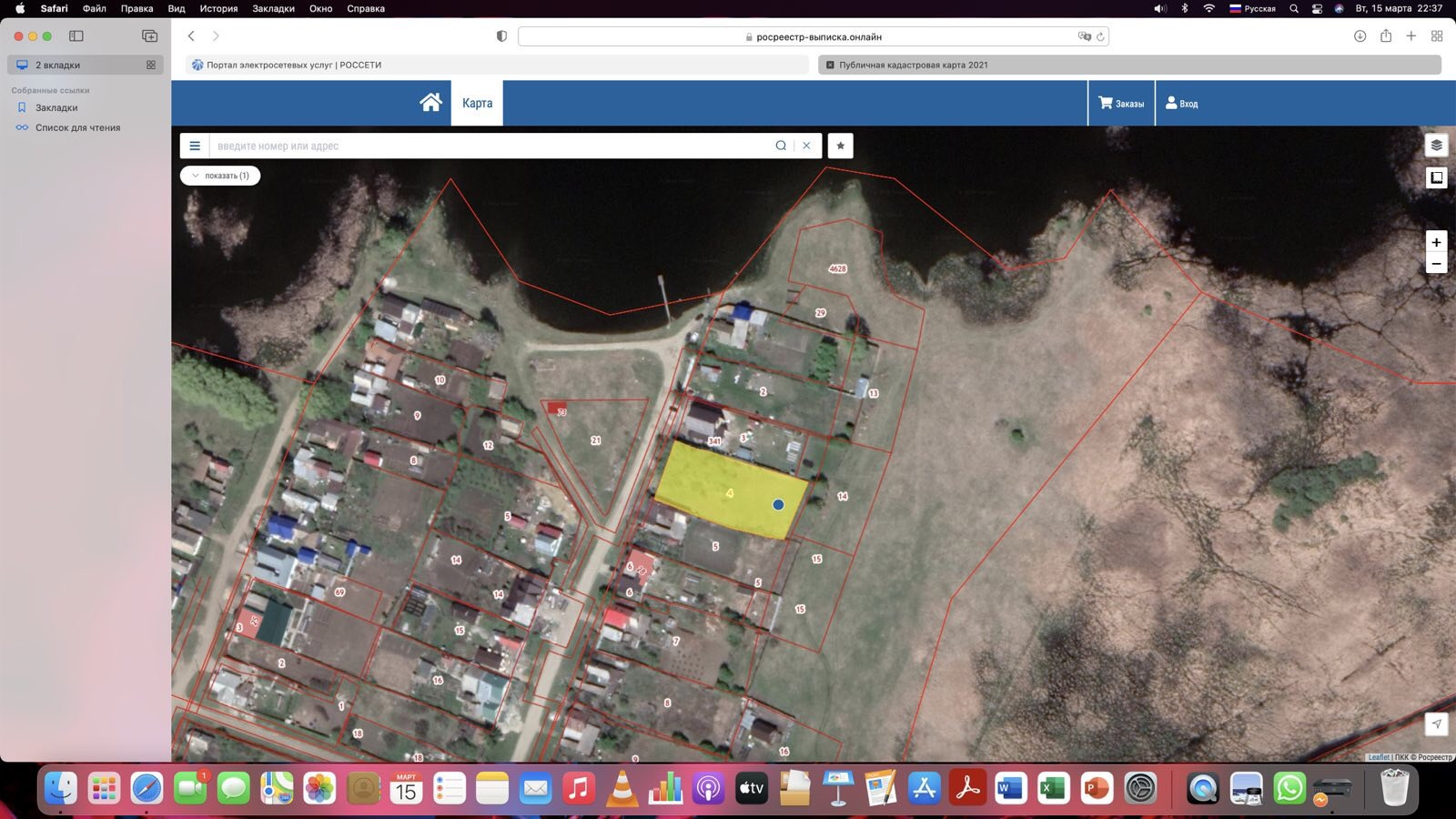
Task: Switch to the 'Портал электросетевых услуг' tab
Action: coord(497,65)
